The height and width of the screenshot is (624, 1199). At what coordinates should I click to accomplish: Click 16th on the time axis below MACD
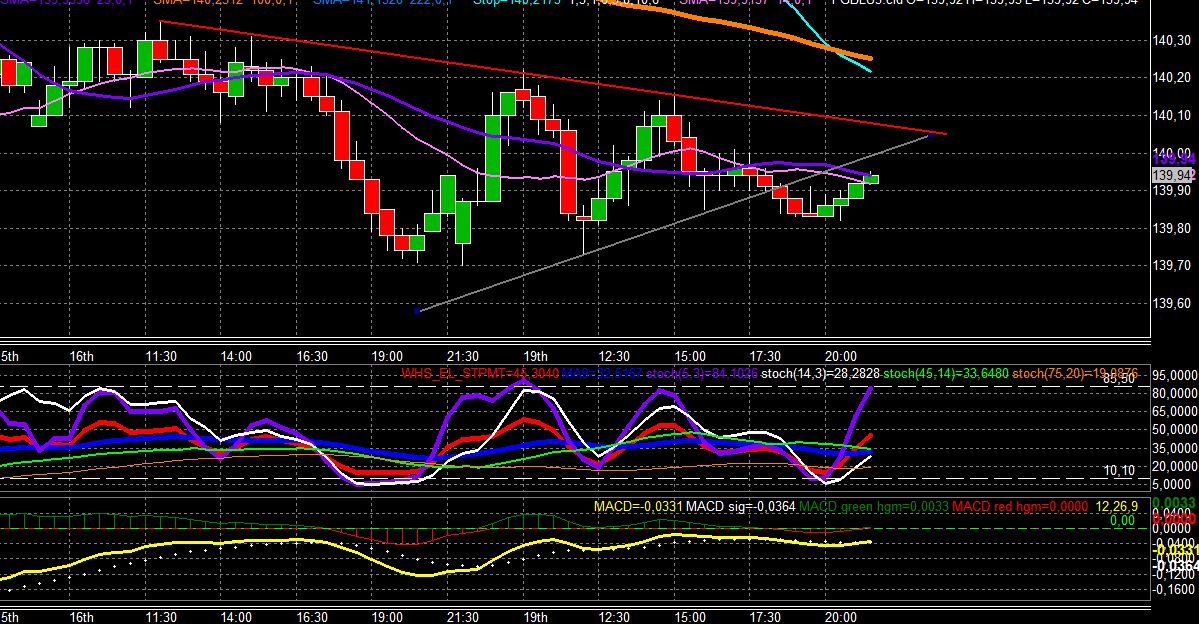[81, 617]
